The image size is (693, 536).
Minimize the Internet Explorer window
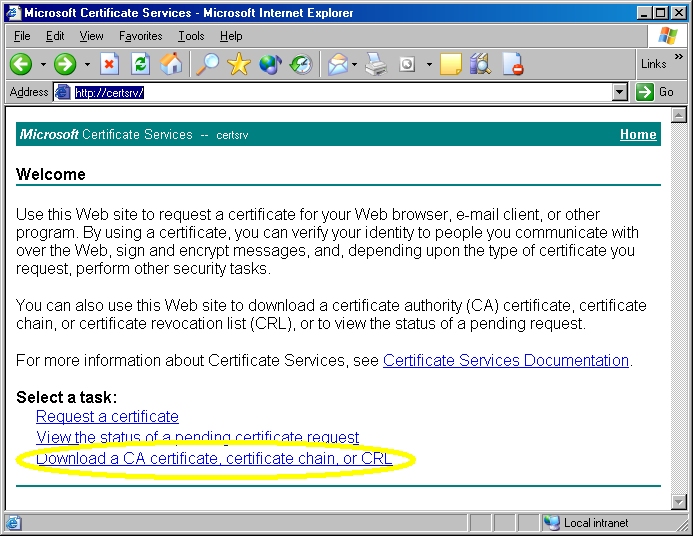tap(644, 13)
